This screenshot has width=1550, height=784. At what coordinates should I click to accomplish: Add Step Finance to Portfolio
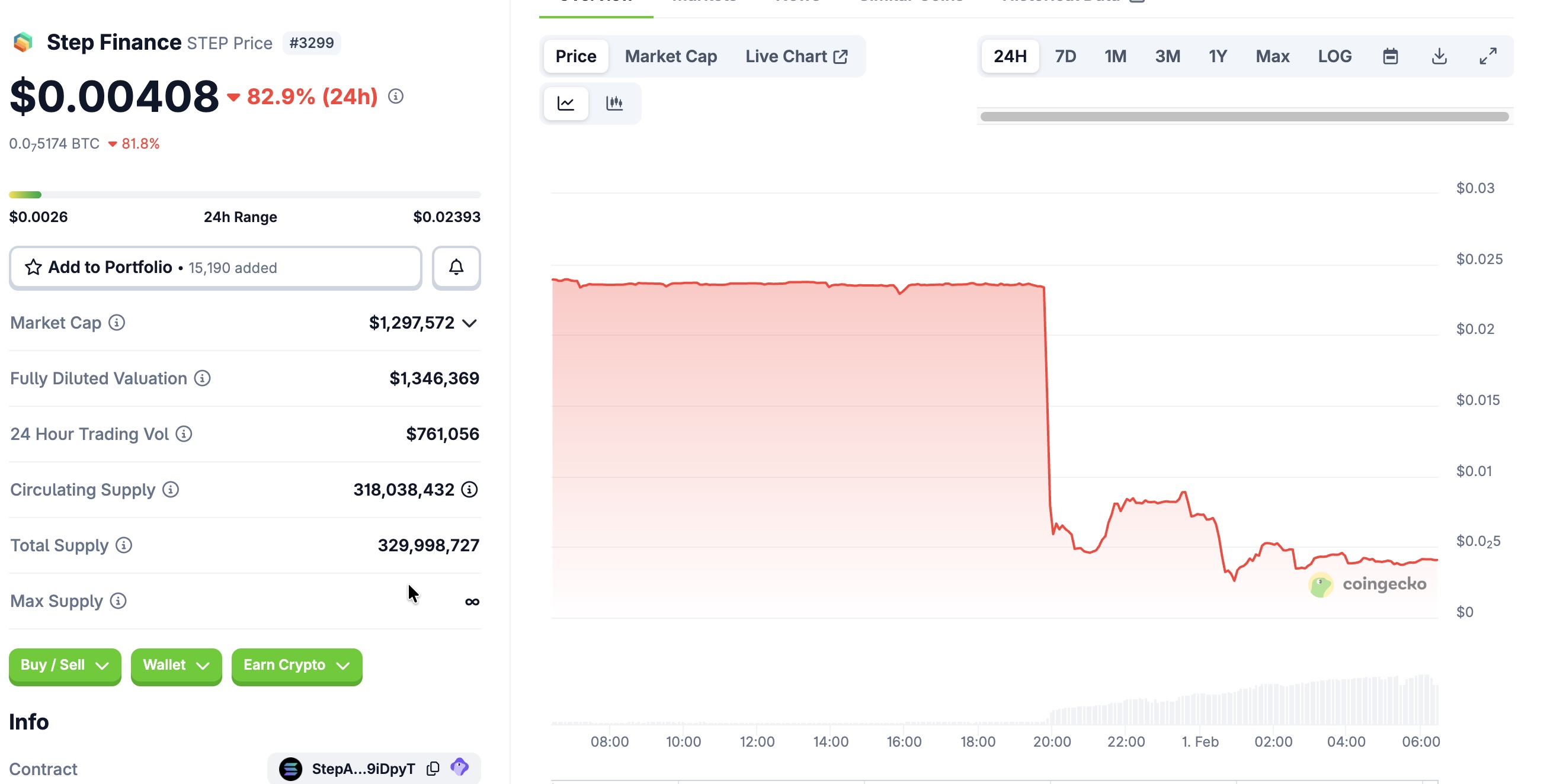216,267
